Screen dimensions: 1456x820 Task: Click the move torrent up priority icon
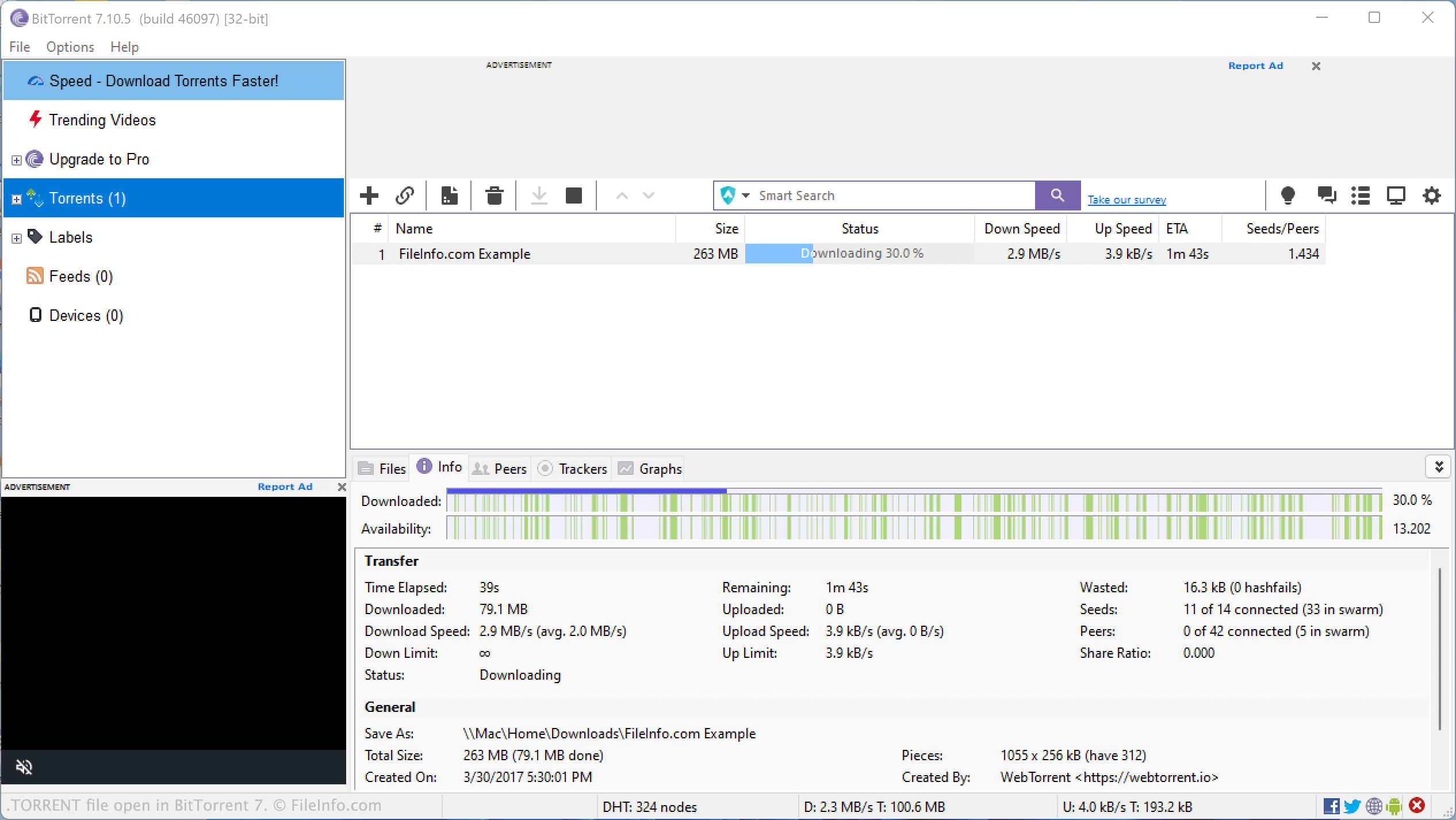tap(622, 195)
